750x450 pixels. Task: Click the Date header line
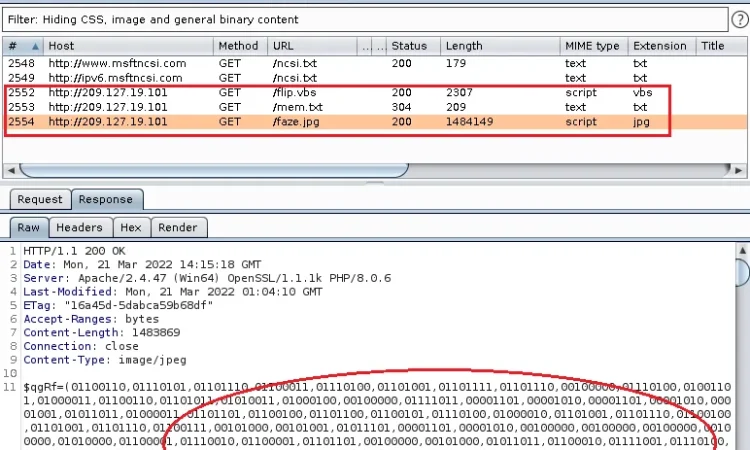(142, 264)
